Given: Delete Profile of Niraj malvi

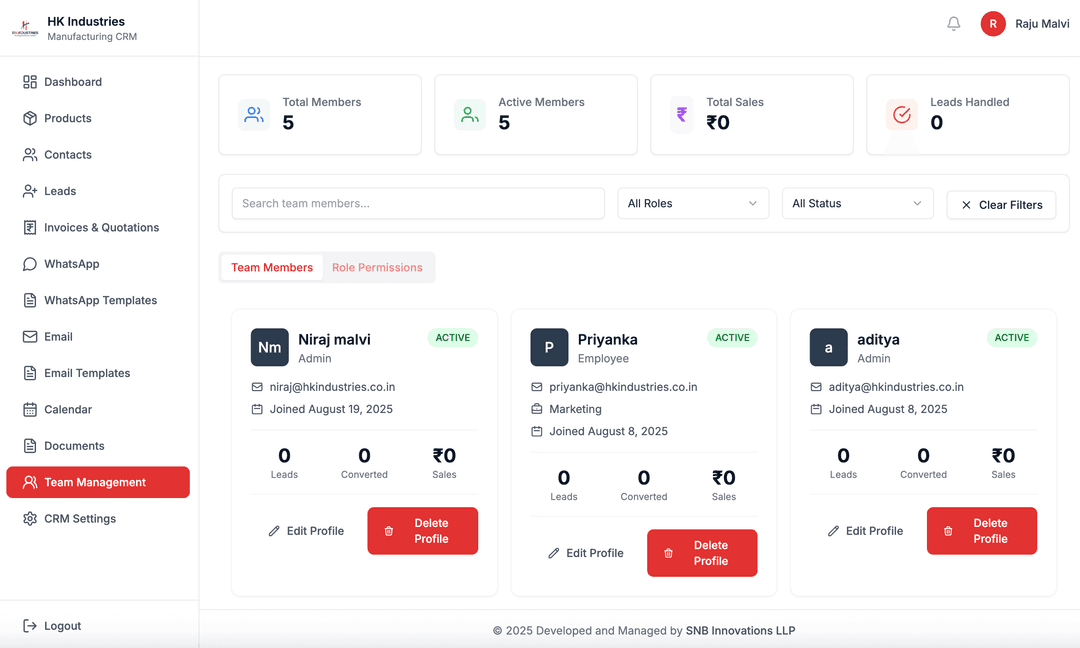Looking at the screenshot, I should pyautogui.click(x=423, y=531).
